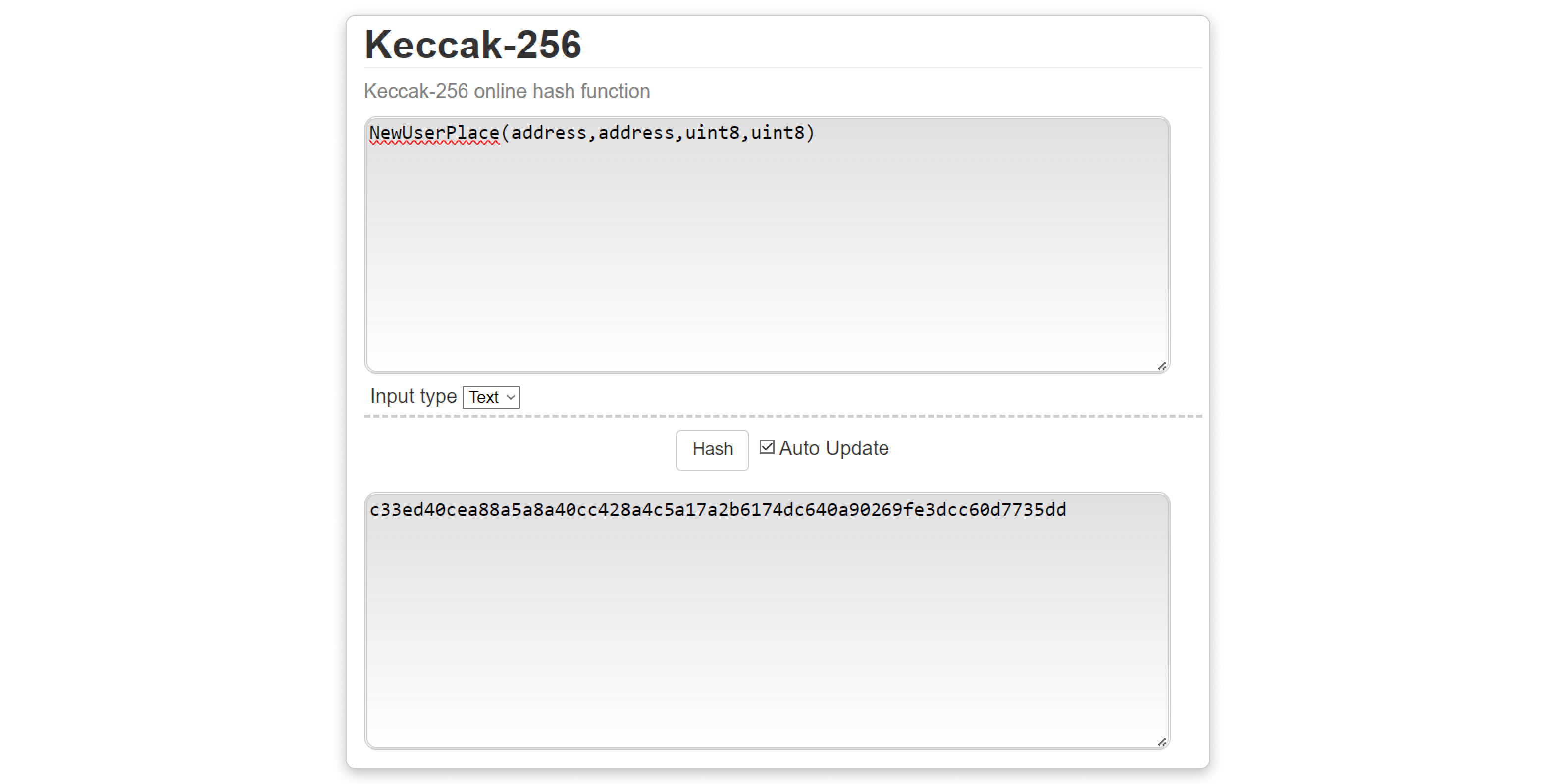Click the Keccak-256 online hash function subtitle
Viewport: 1556px width, 784px height.
point(508,91)
